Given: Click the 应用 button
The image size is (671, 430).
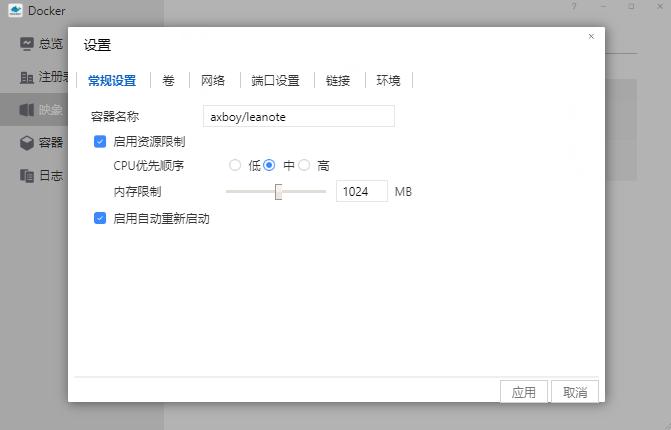Looking at the screenshot, I should pyautogui.click(x=524, y=392).
